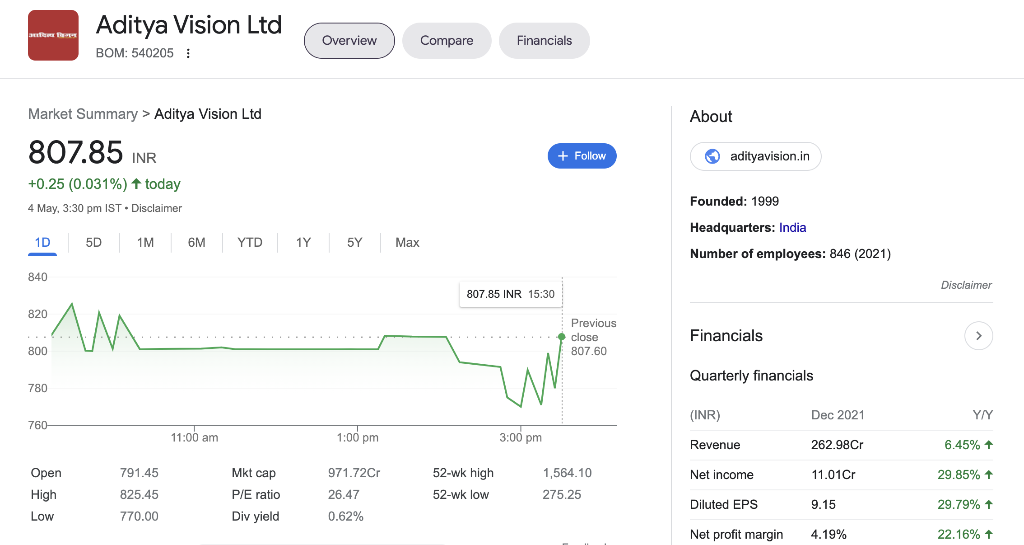Open the India headquarters link
This screenshot has height=545, width=1024.
792,228
